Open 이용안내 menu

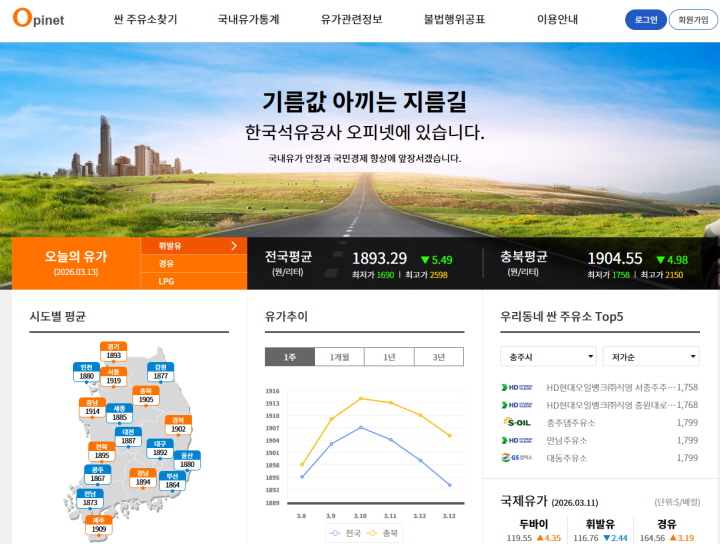tap(557, 19)
